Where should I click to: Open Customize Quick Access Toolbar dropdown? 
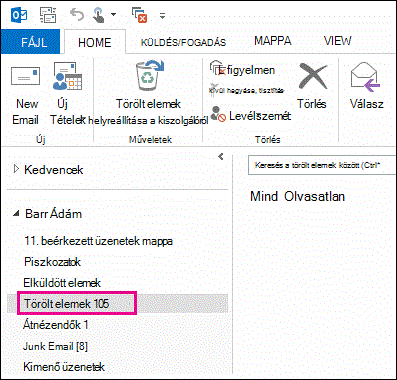(x=162, y=15)
